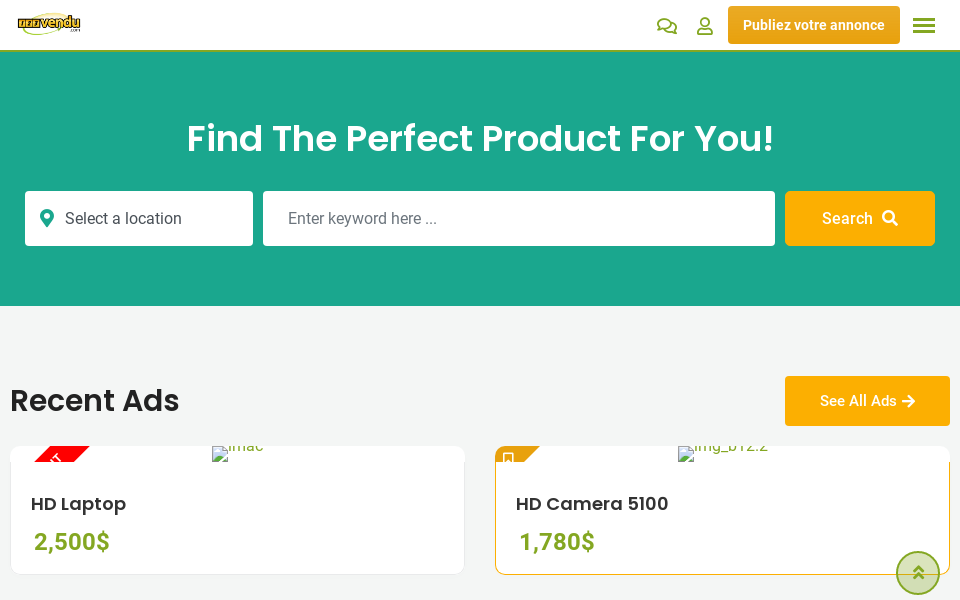Open the chat messages icon
960x600 pixels.
coord(666,26)
